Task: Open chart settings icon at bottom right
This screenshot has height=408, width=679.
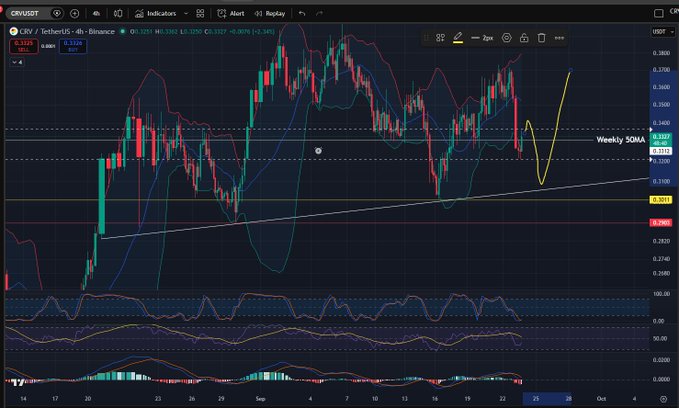Action: coord(663,398)
